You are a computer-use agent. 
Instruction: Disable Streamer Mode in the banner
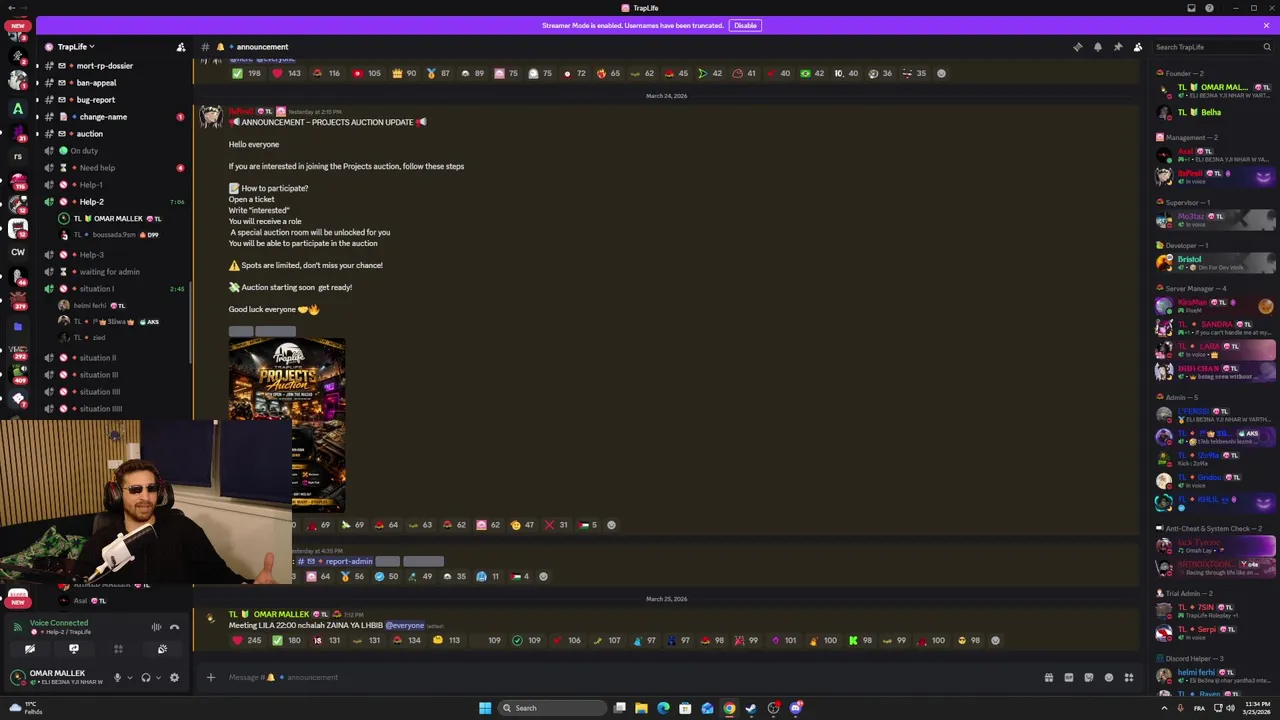coord(745,25)
